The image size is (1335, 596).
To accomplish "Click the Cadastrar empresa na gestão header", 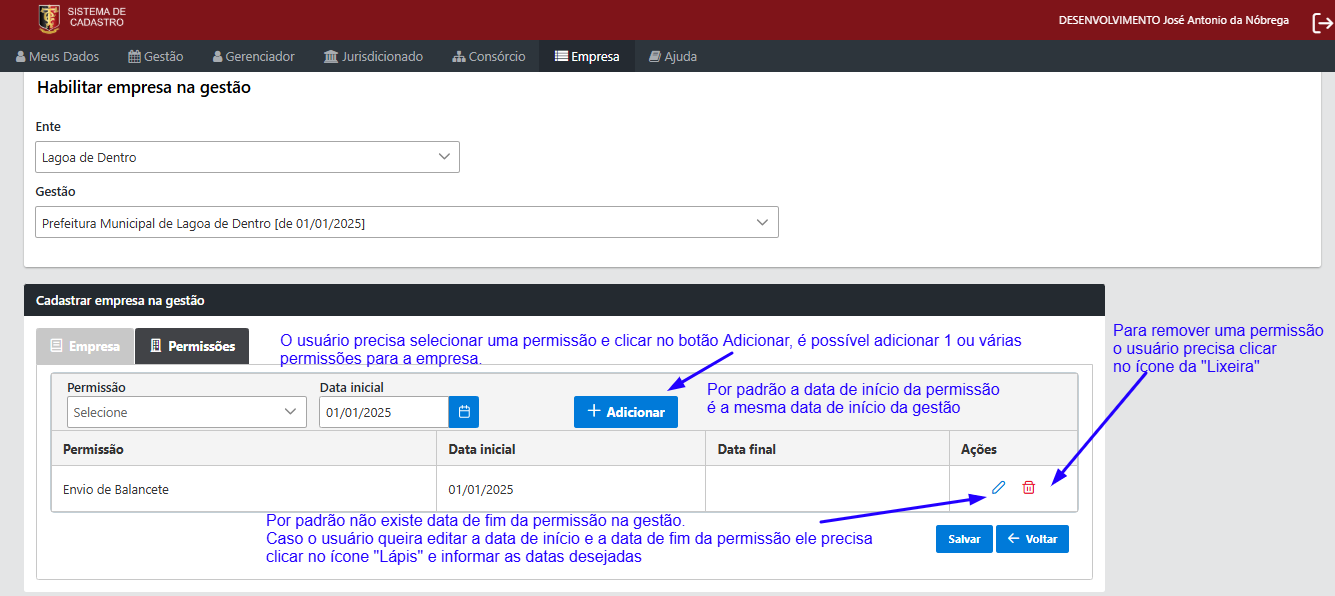I will tap(564, 300).
